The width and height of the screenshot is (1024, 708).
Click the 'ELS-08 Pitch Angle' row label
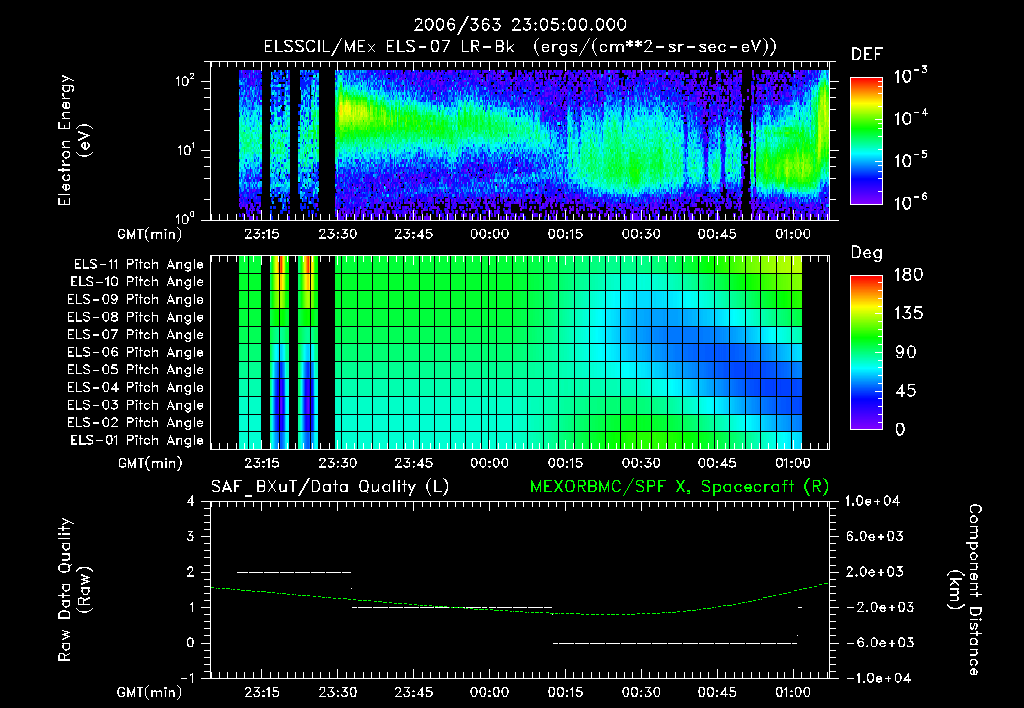pyautogui.click(x=136, y=317)
